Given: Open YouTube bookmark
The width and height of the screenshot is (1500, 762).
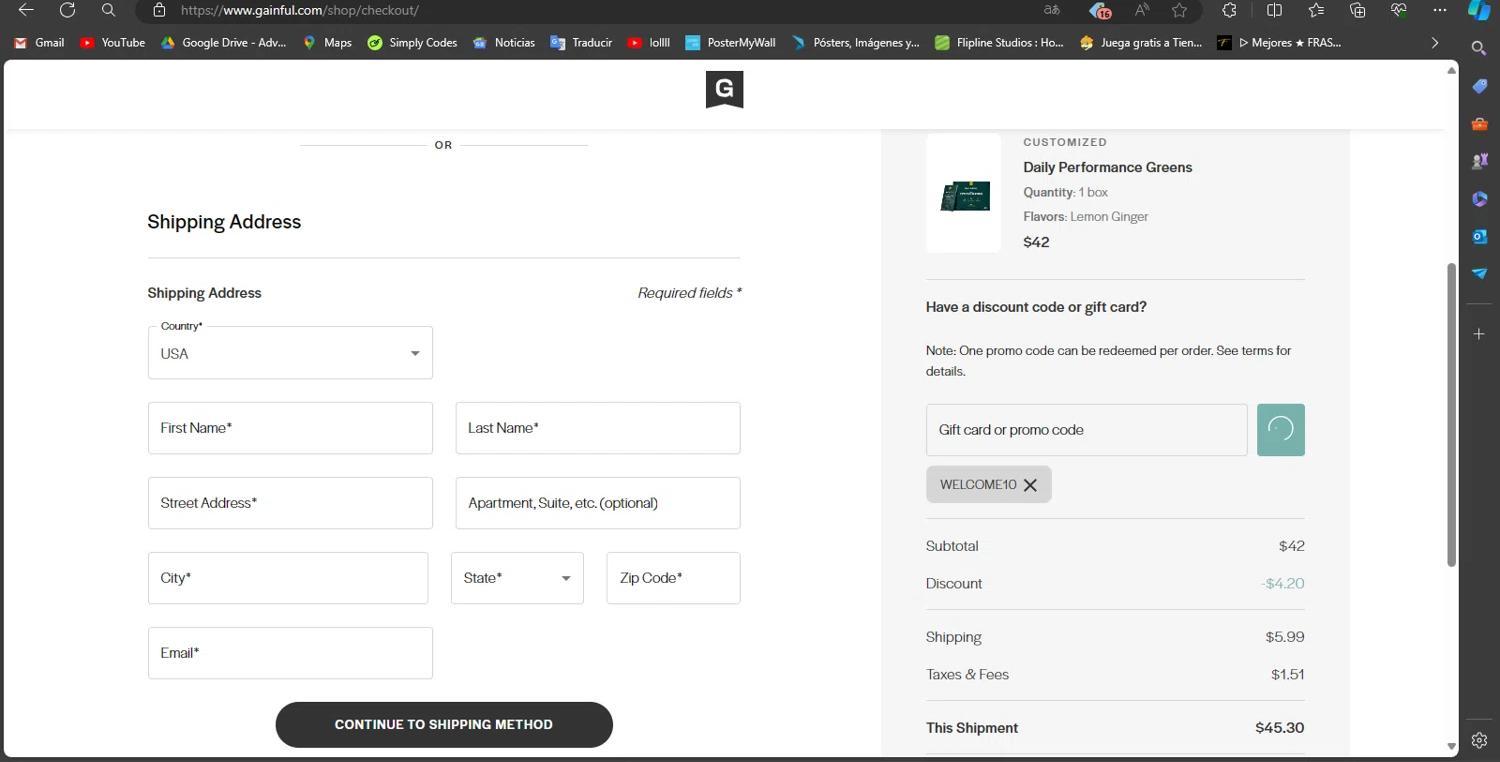Looking at the screenshot, I should coord(112,43).
